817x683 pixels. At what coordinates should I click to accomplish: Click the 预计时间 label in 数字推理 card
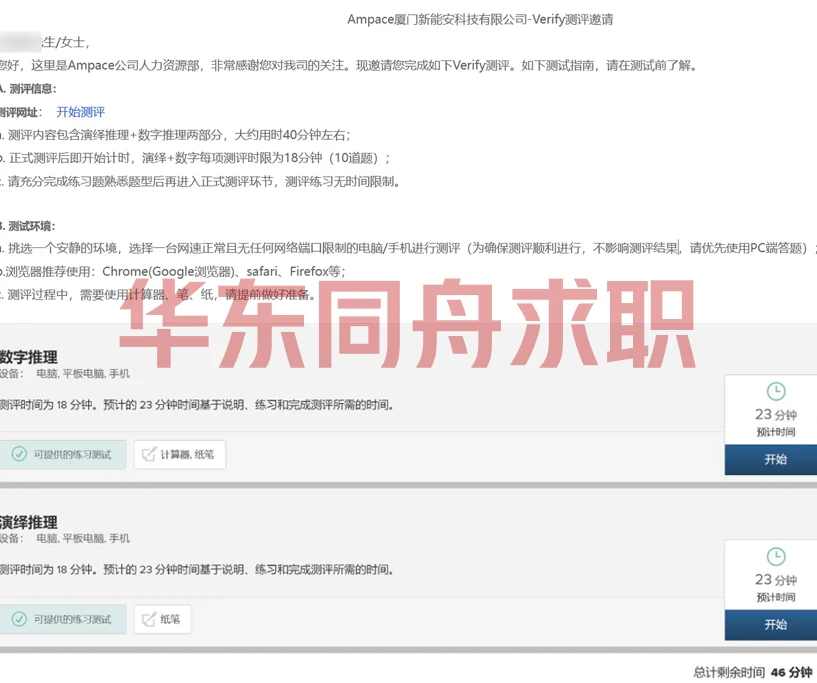(776, 432)
